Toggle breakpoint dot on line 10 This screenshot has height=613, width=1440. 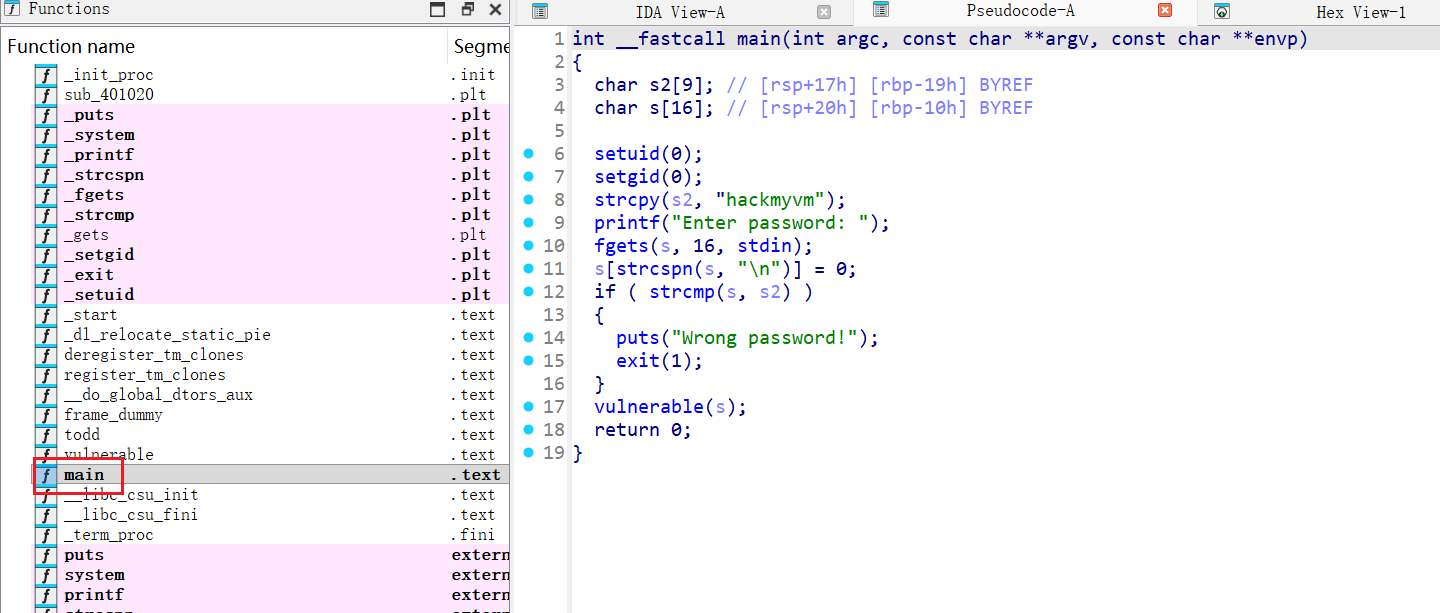click(x=528, y=246)
